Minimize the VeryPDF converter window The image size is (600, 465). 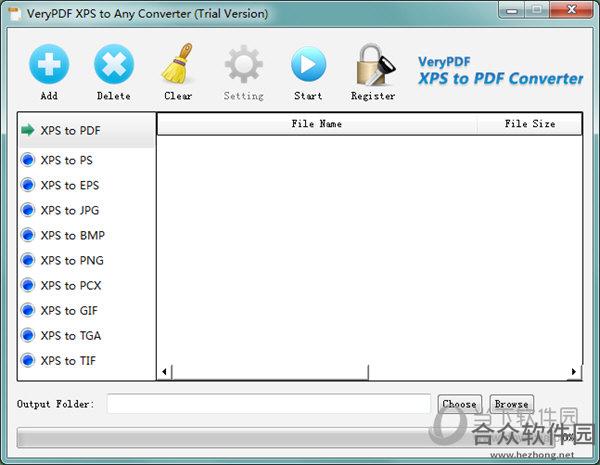click(511, 10)
